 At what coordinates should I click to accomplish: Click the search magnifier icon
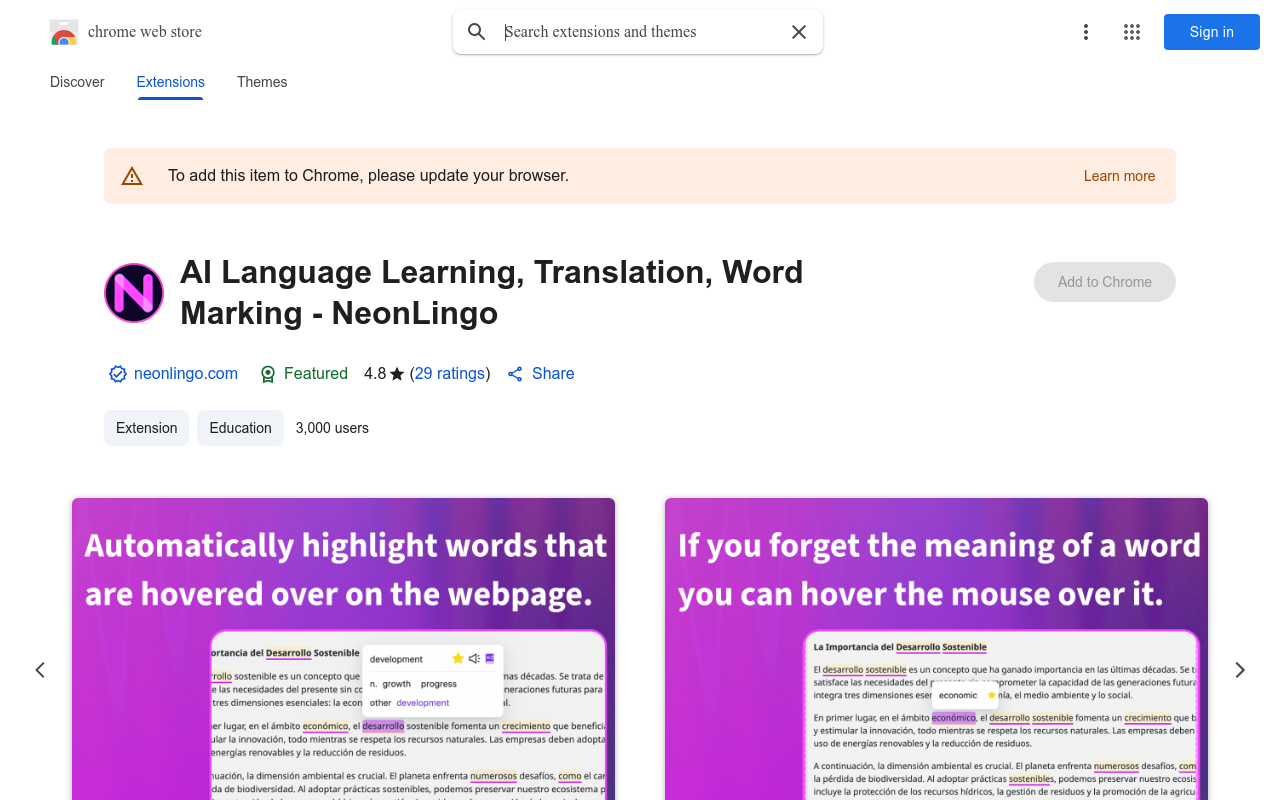(x=477, y=32)
